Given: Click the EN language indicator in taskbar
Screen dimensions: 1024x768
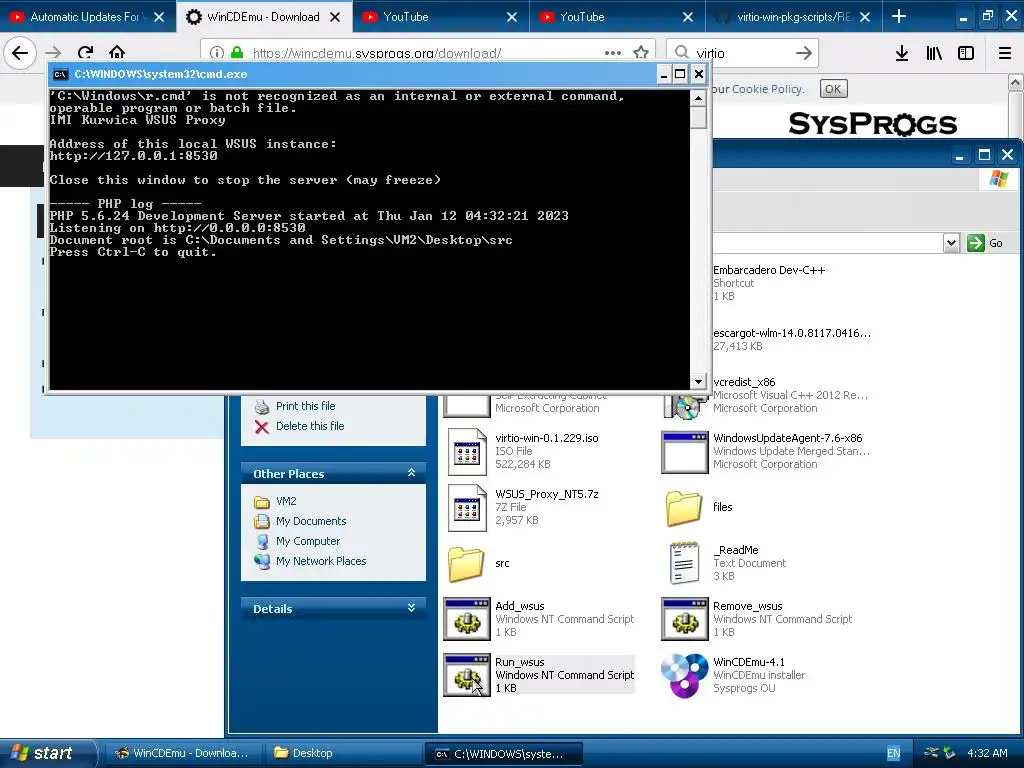Looking at the screenshot, I should (x=893, y=753).
